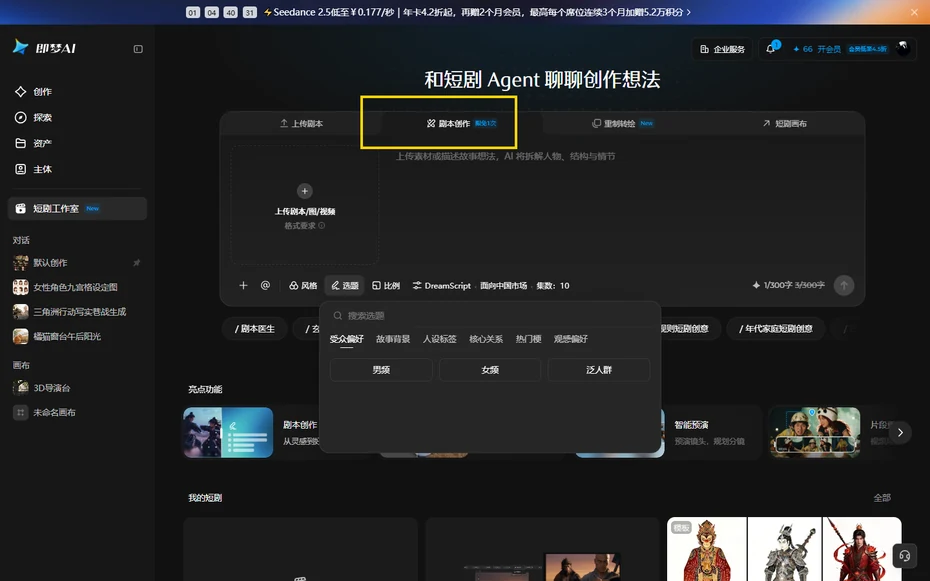
Task: Open the 剧本创作 feature card thumbnail
Action: (228, 432)
